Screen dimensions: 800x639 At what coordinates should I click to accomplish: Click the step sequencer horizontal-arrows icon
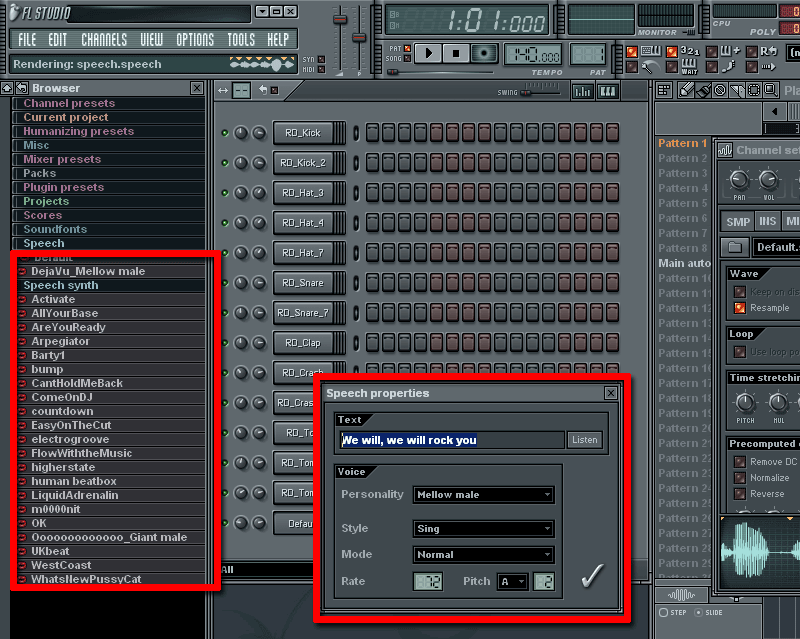coord(223,90)
